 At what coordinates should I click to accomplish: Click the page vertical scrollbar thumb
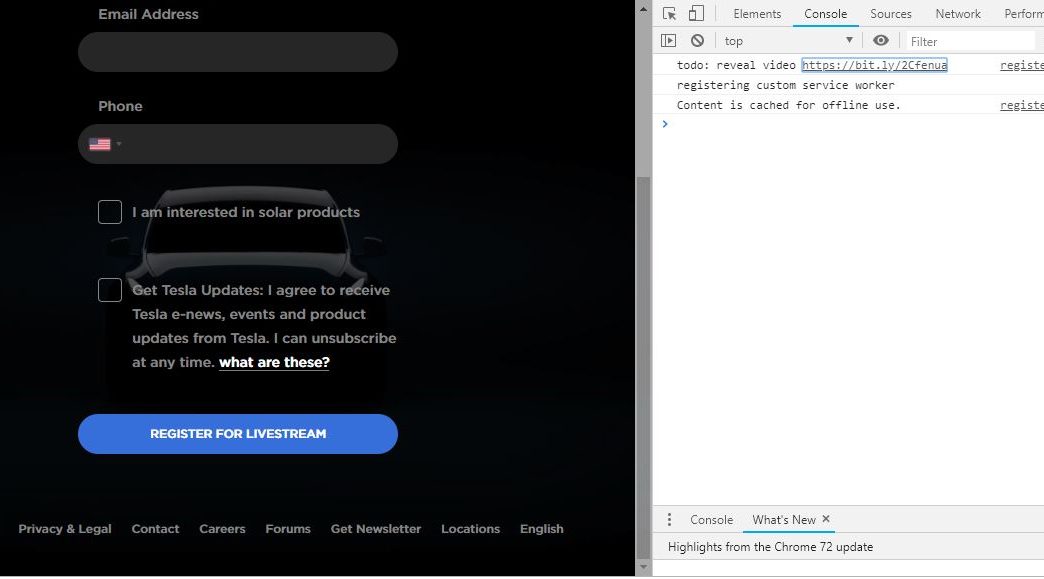tap(643, 367)
